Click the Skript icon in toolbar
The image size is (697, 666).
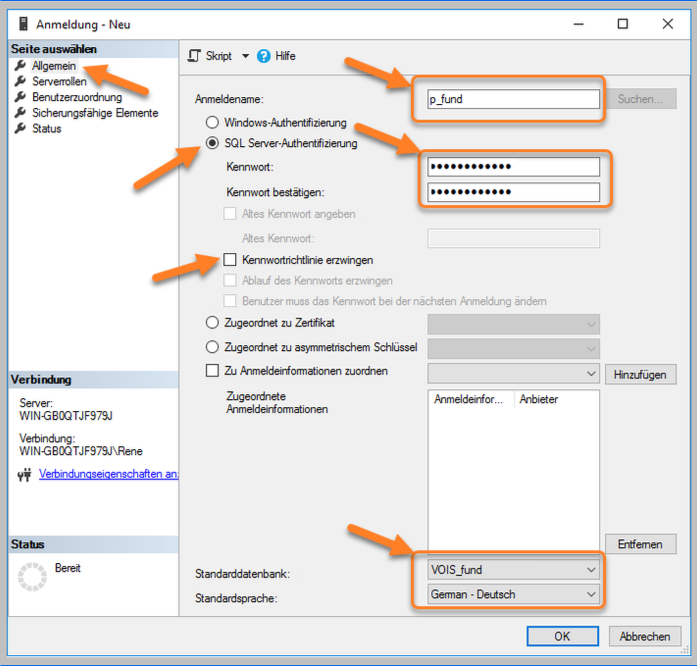coord(194,56)
